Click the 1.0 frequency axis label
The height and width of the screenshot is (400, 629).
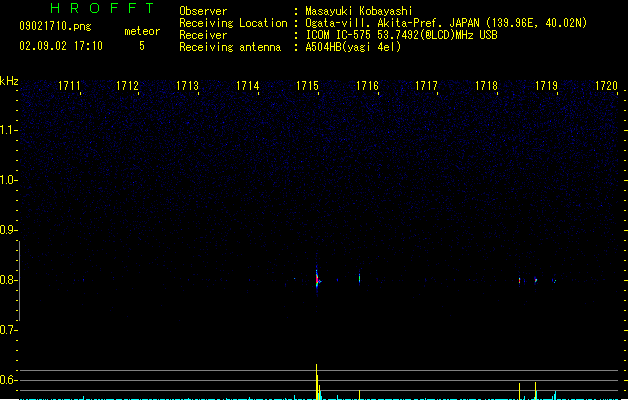click(x=8, y=180)
